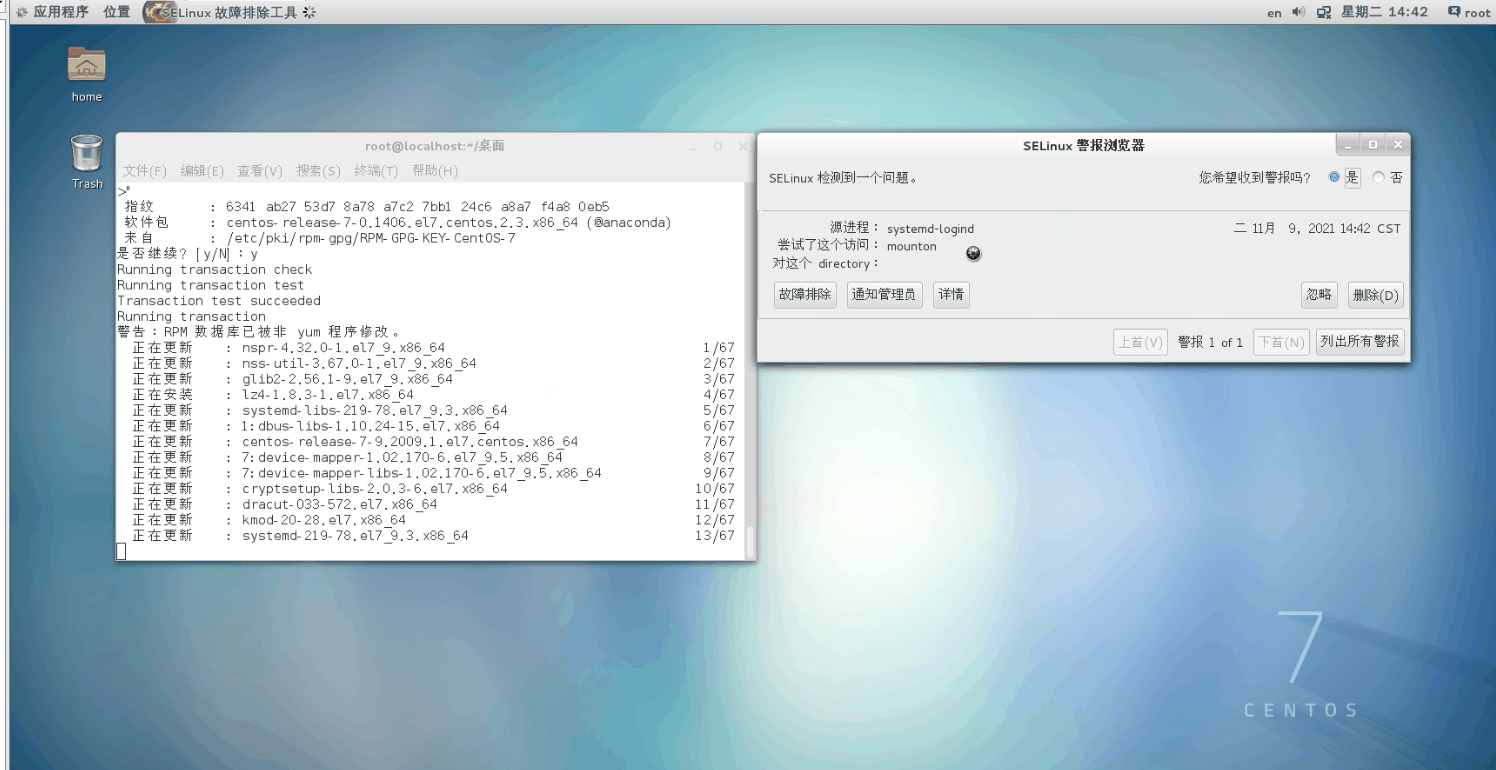Click the 删除(D) delete button
Screen dimensions: 1496x770
[1376, 295]
